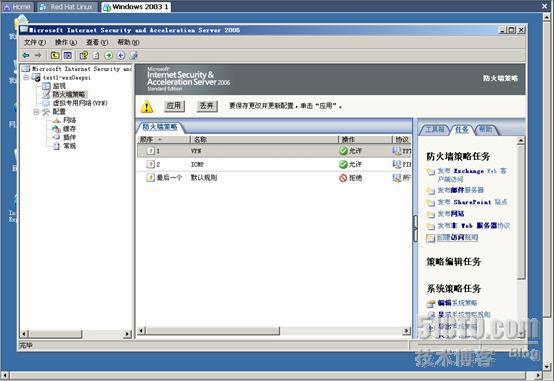Click the green allow icon in the VPN rule row
The width and height of the screenshot is (554, 381).
(x=343, y=151)
